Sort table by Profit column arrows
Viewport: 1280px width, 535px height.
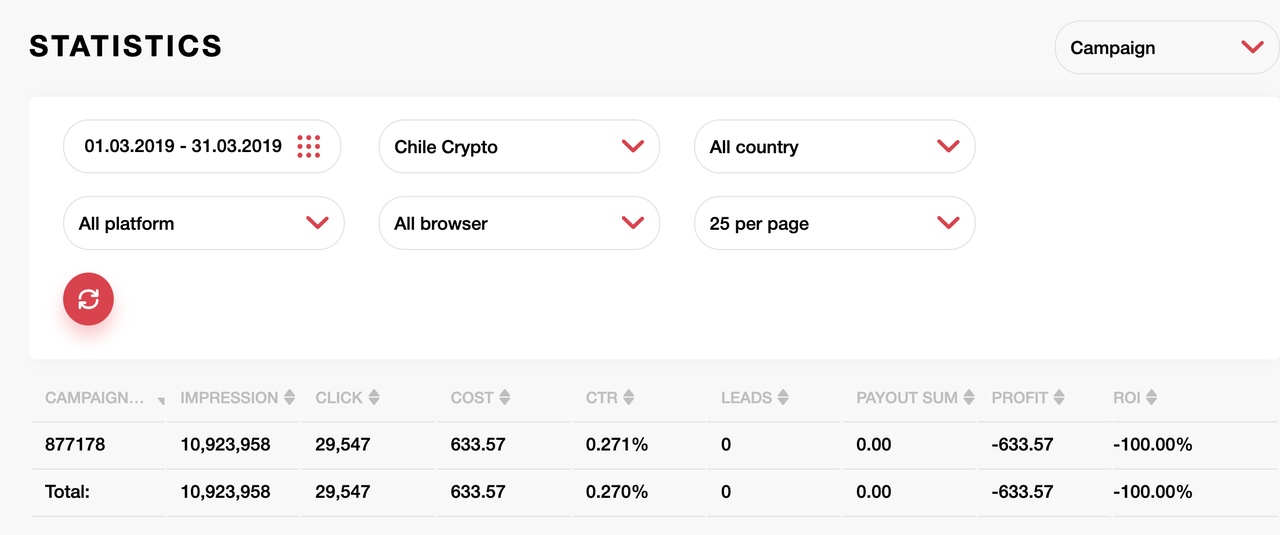click(x=1059, y=397)
